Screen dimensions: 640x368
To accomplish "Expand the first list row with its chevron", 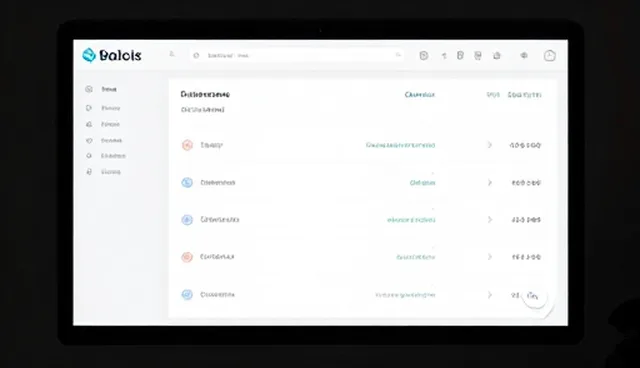I will pos(489,145).
